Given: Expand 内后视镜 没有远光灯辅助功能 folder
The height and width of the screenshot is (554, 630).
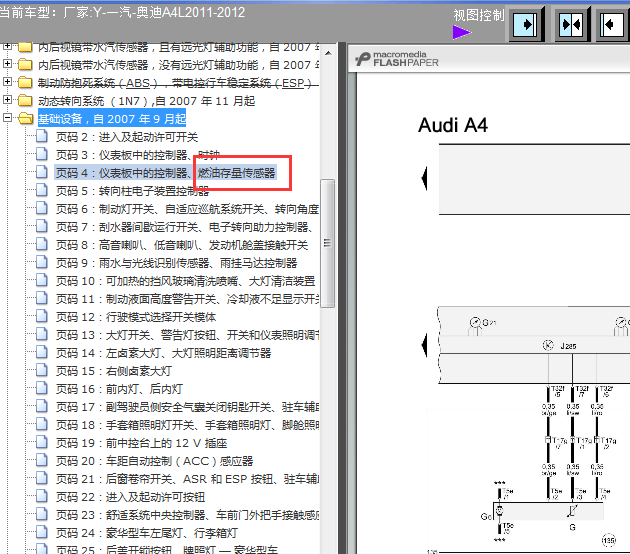Looking at the screenshot, I should tap(7, 63).
